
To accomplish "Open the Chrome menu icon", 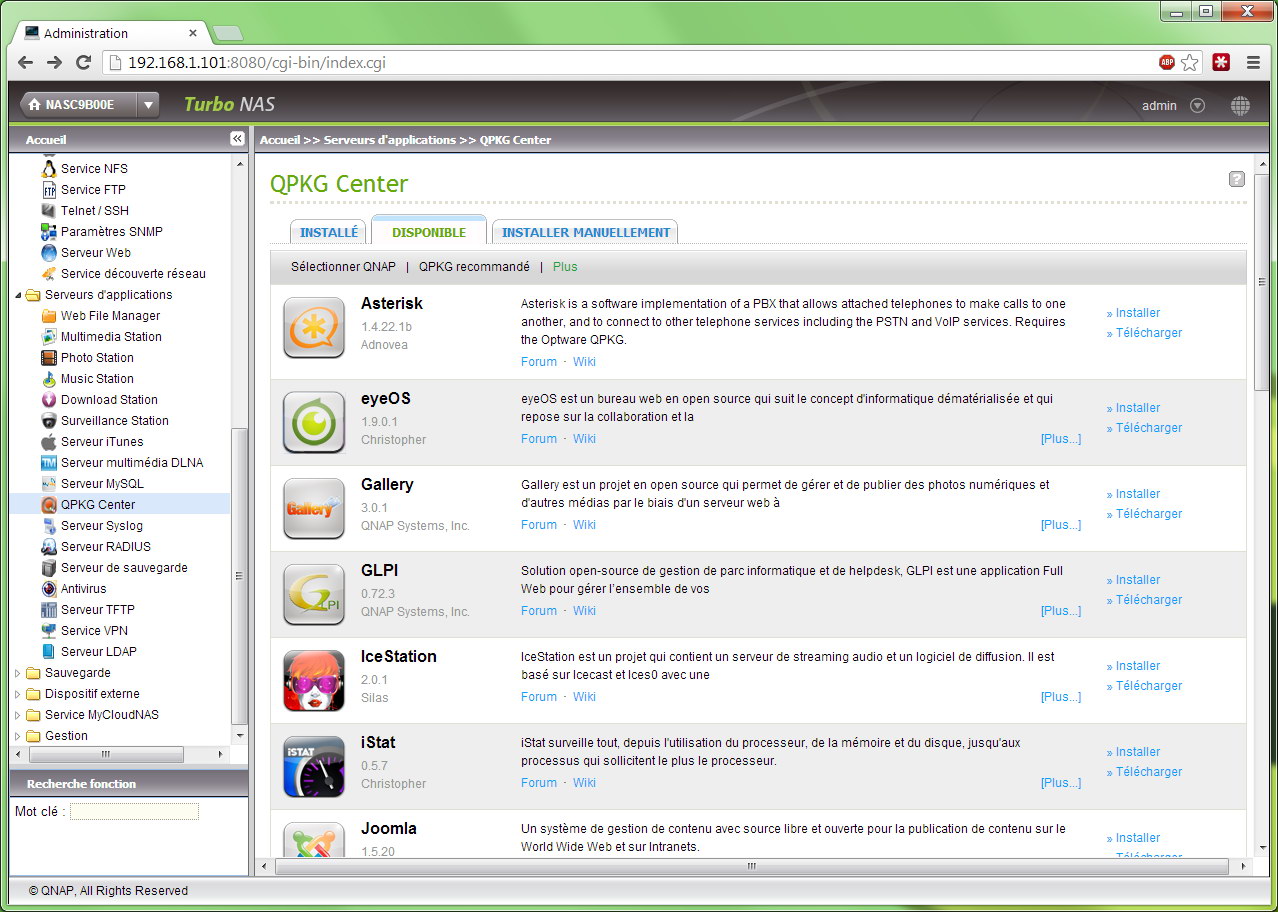I will (1253, 62).
